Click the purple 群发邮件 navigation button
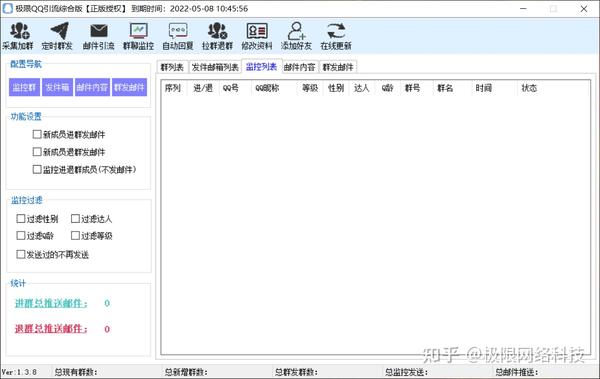 [129, 87]
